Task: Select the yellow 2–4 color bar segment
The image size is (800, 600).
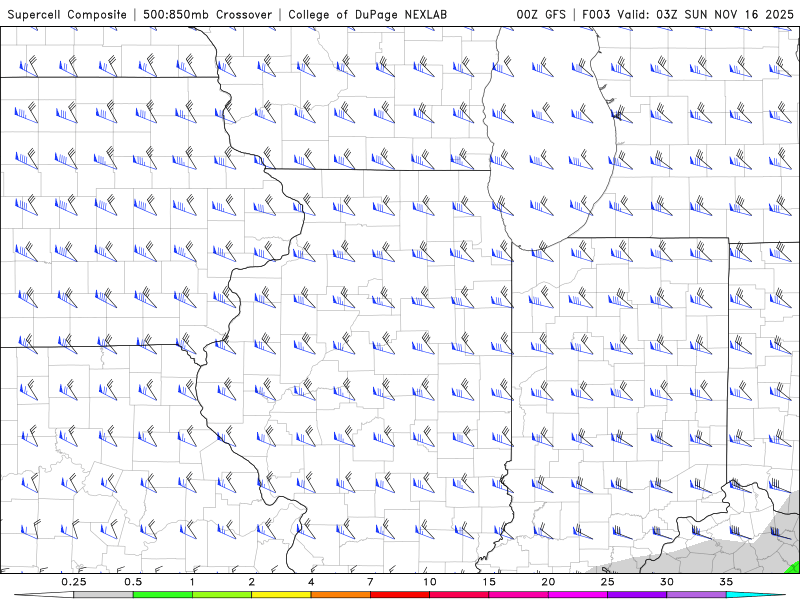Action: point(281,595)
